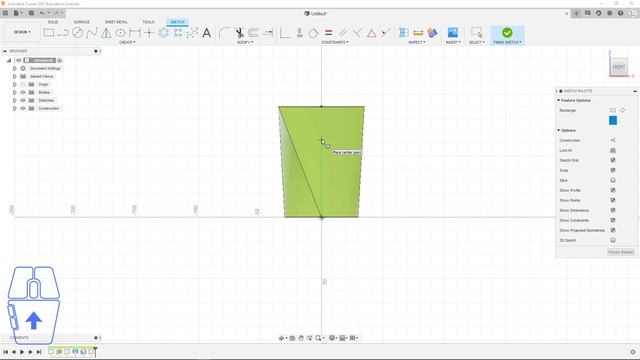Hide the Bodies folder with eye icon

pos(23,92)
